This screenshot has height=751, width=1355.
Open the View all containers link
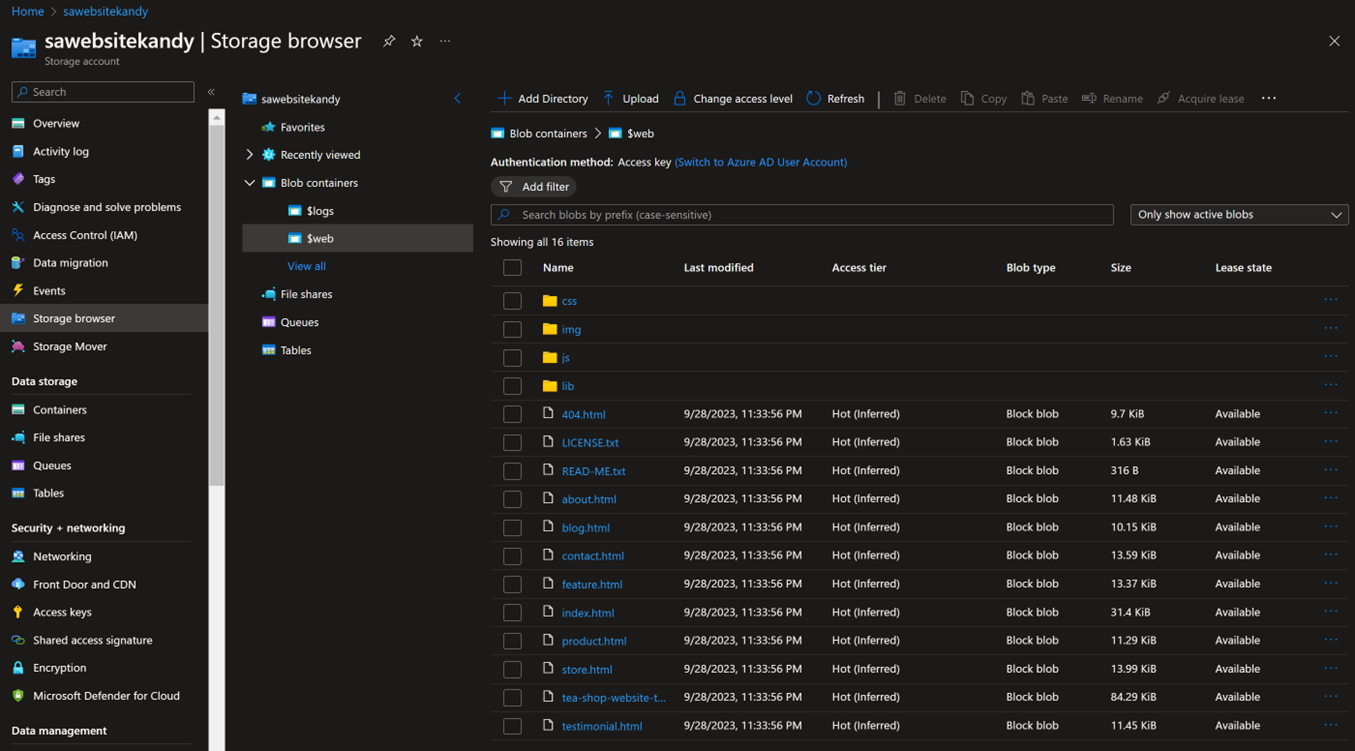pos(306,266)
